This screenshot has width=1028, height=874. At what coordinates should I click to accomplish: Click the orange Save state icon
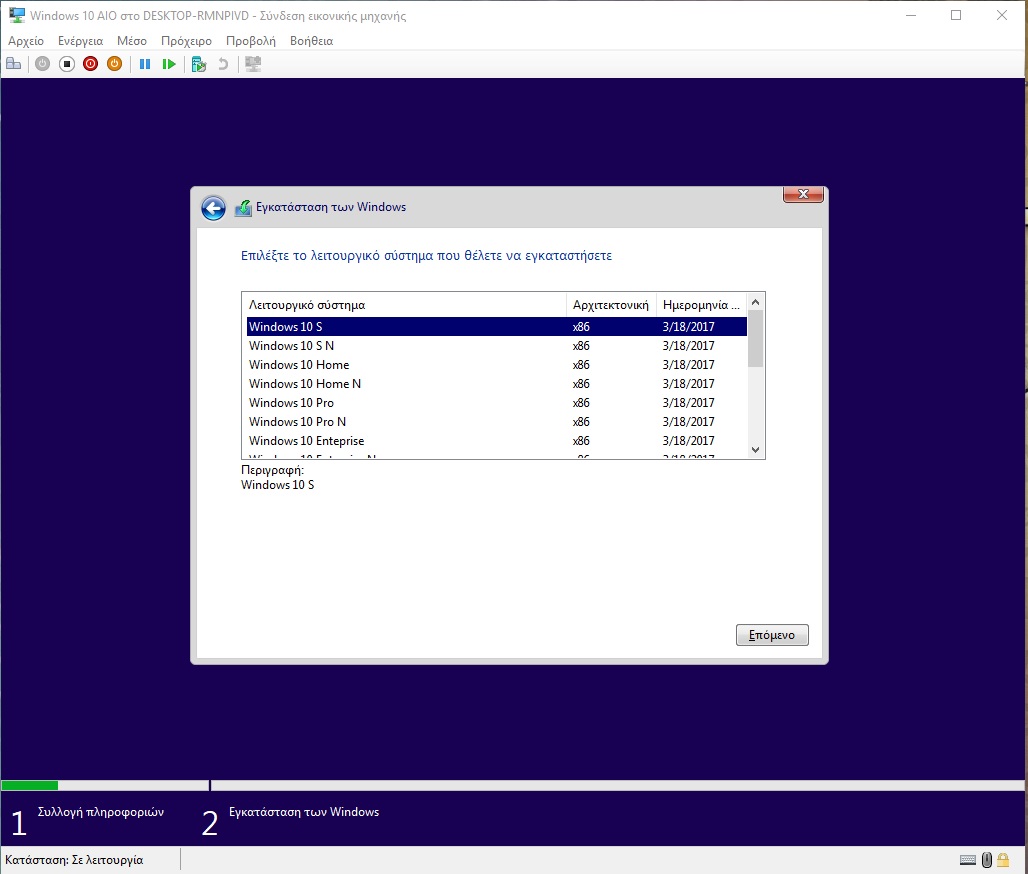[x=114, y=64]
